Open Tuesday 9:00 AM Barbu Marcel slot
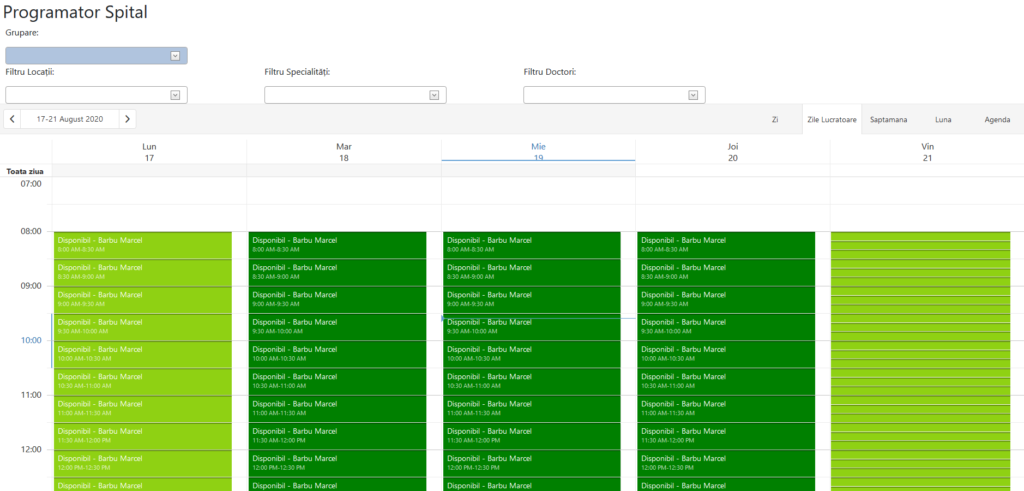 pyautogui.click(x=337, y=299)
